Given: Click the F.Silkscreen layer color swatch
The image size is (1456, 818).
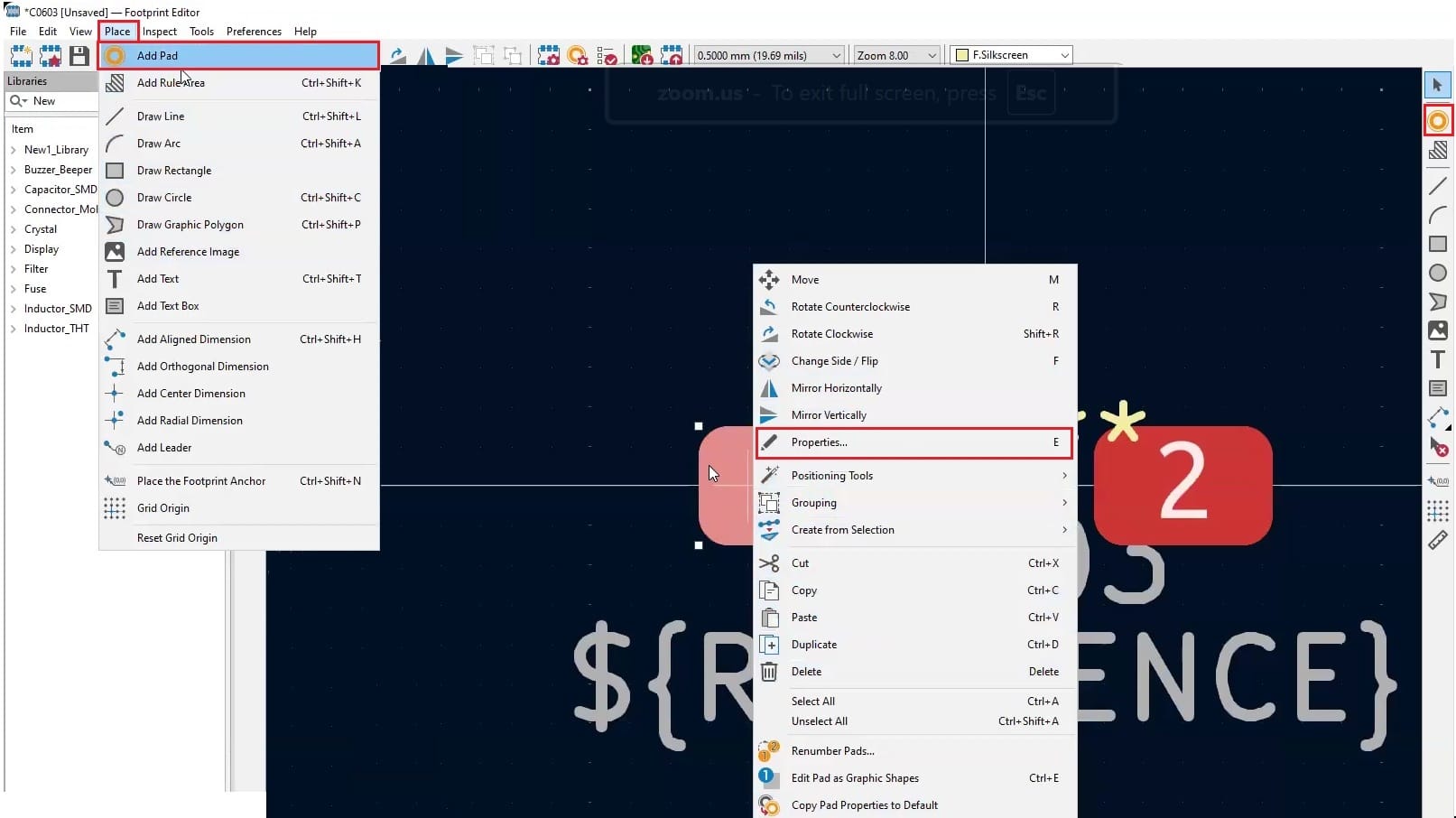Looking at the screenshot, I should coord(962,56).
